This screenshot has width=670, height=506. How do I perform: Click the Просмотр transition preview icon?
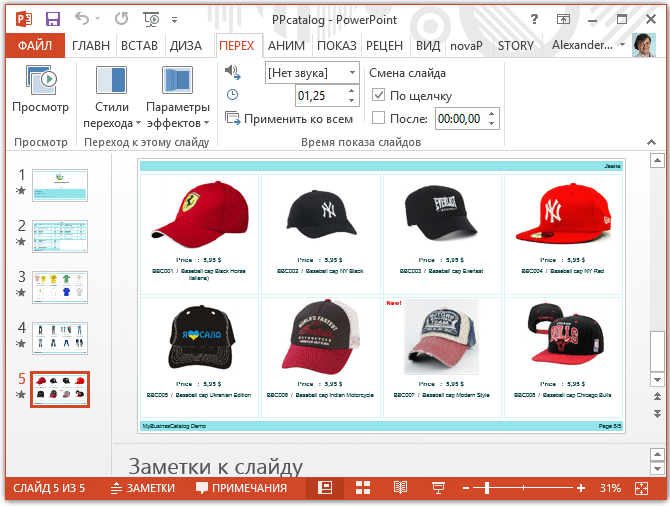coord(41,80)
